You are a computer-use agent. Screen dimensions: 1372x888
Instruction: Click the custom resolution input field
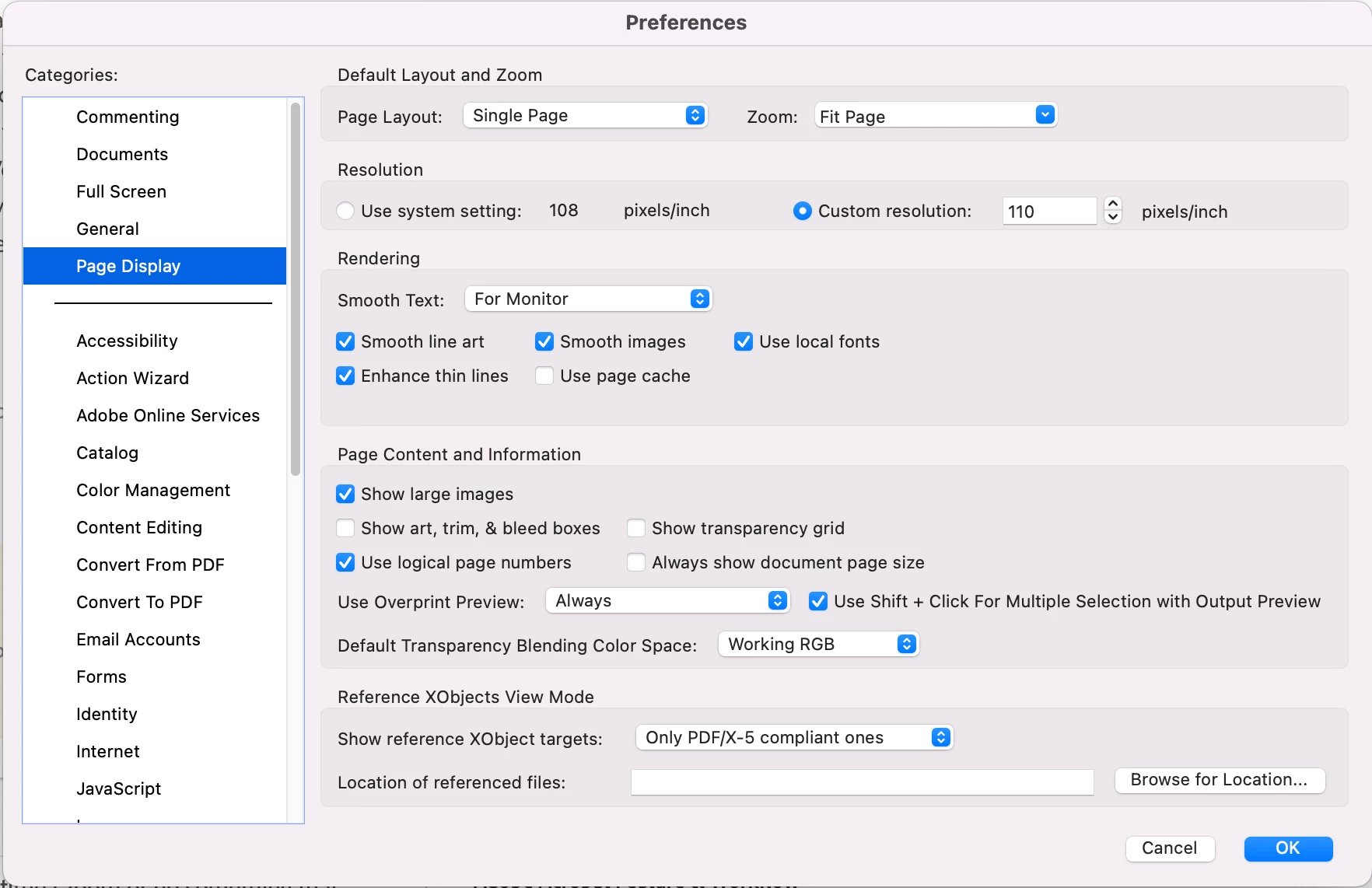coord(1049,212)
